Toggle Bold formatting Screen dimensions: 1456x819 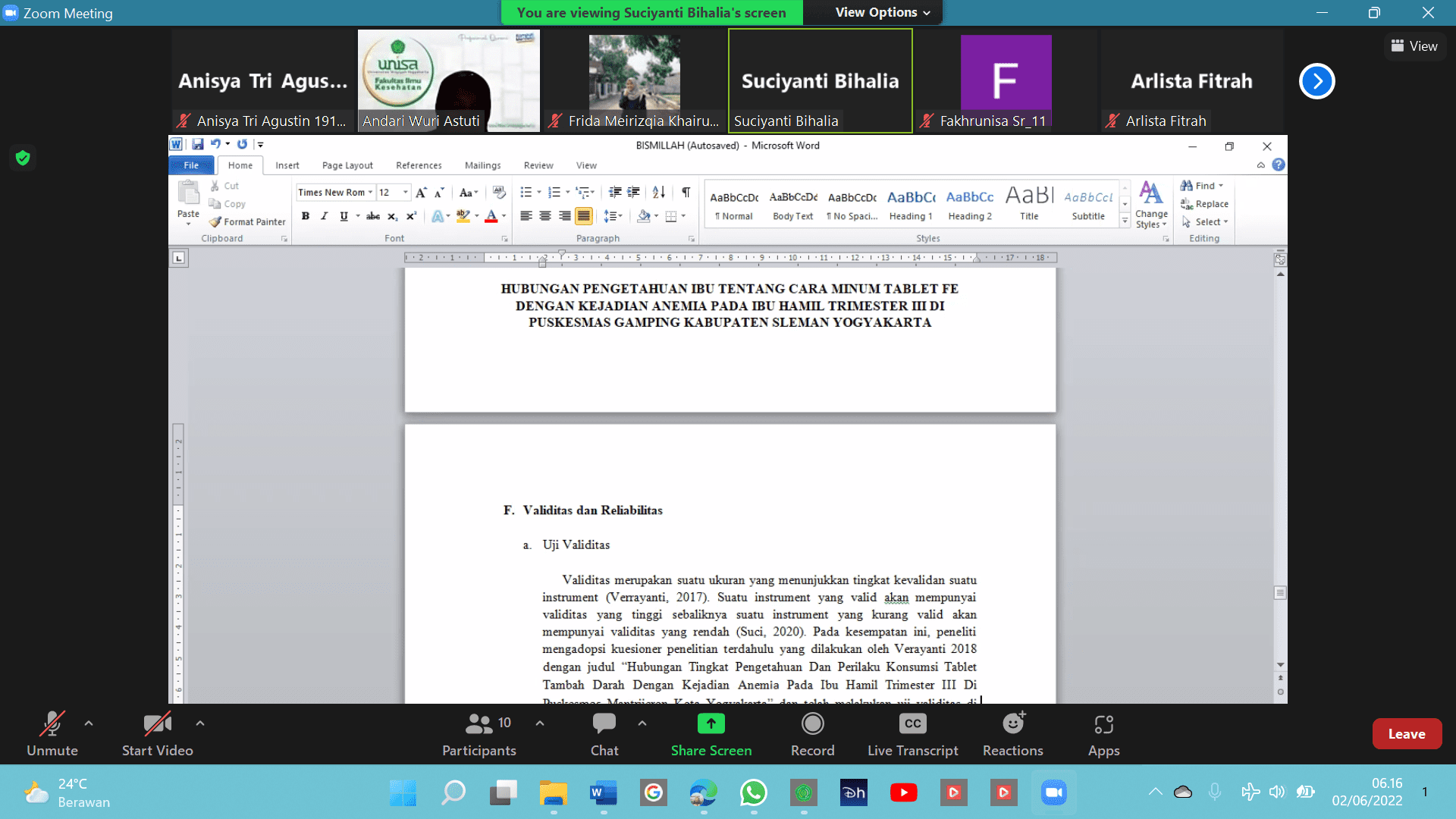point(306,216)
